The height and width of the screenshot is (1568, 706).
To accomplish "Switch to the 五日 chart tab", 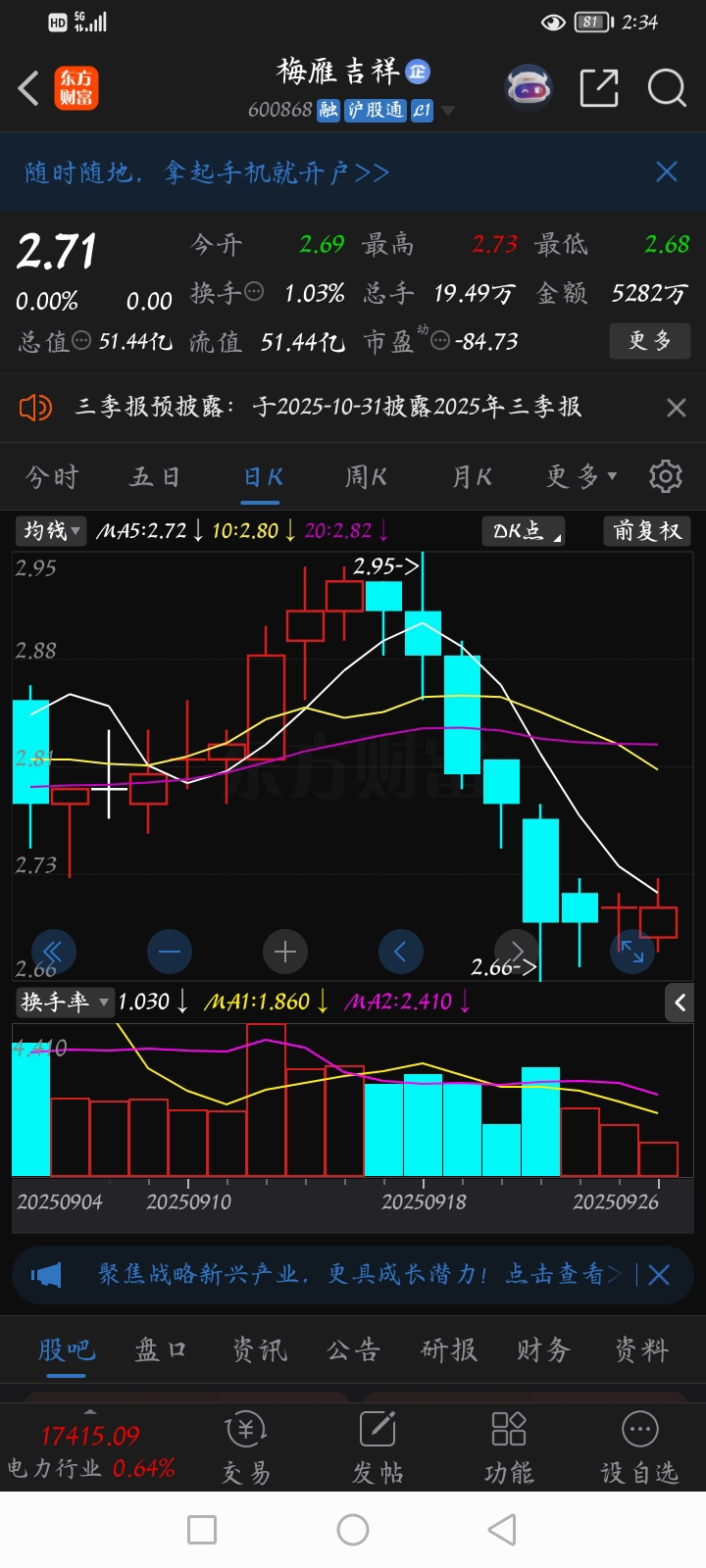I will [155, 477].
